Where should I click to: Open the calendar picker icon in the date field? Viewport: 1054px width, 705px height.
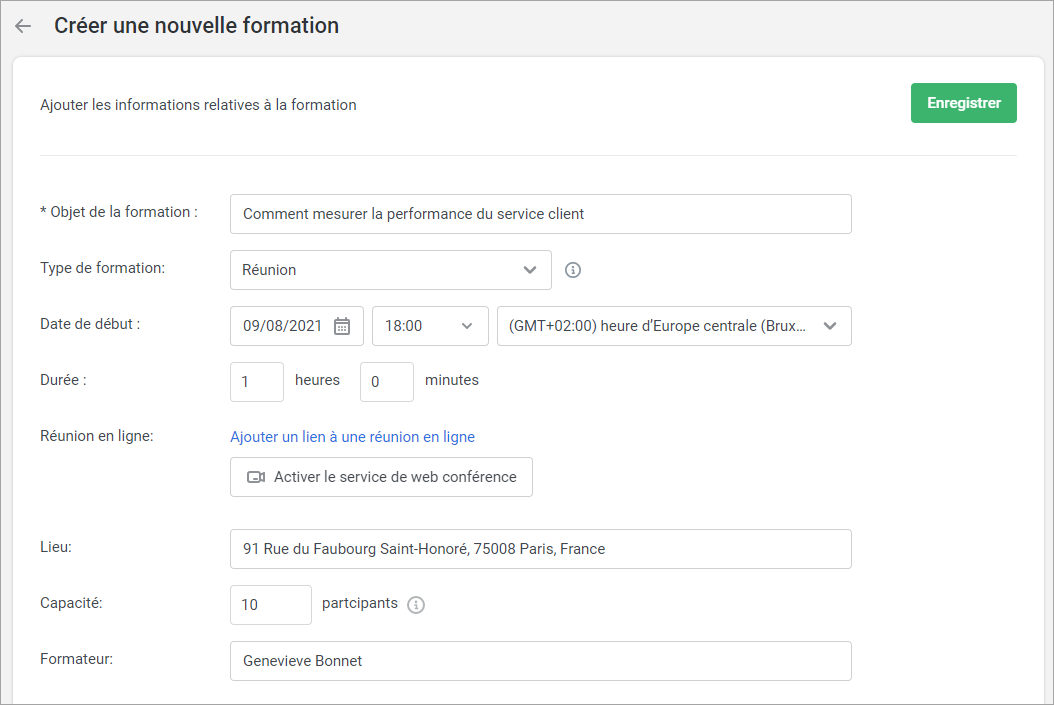[x=342, y=326]
